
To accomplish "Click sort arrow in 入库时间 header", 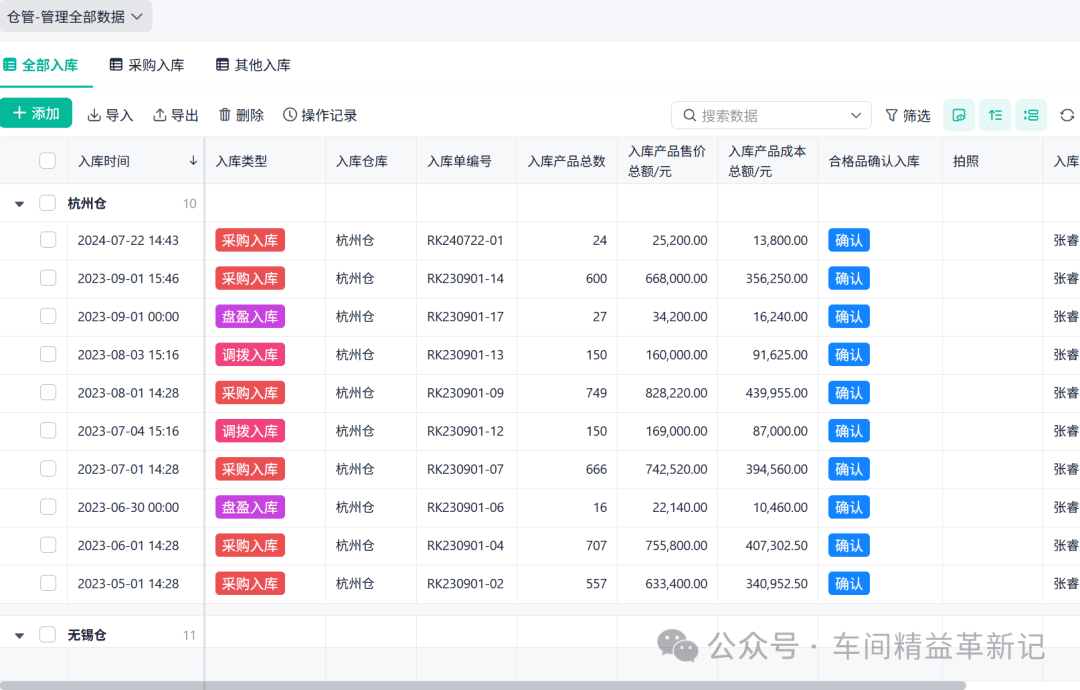I will 194,160.
